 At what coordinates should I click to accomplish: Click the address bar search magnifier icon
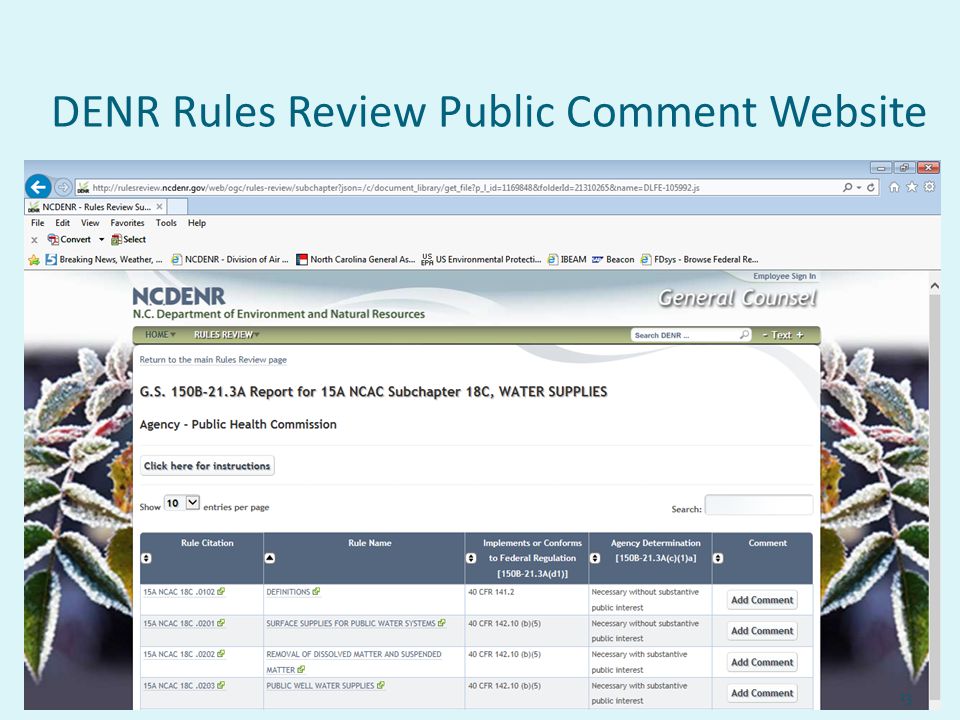coord(847,187)
